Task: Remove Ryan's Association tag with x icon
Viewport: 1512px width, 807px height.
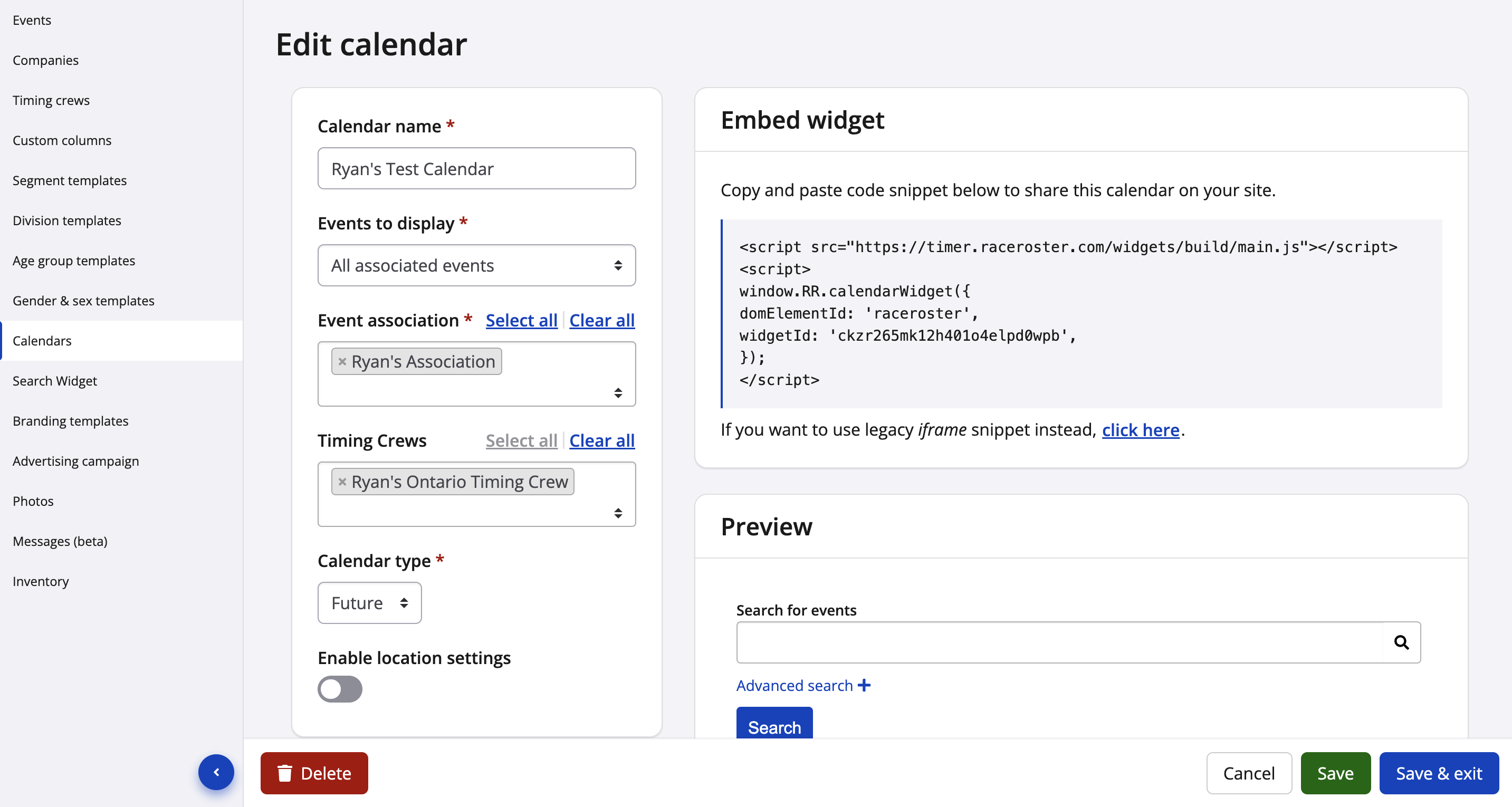Action: (x=342, y=361)
